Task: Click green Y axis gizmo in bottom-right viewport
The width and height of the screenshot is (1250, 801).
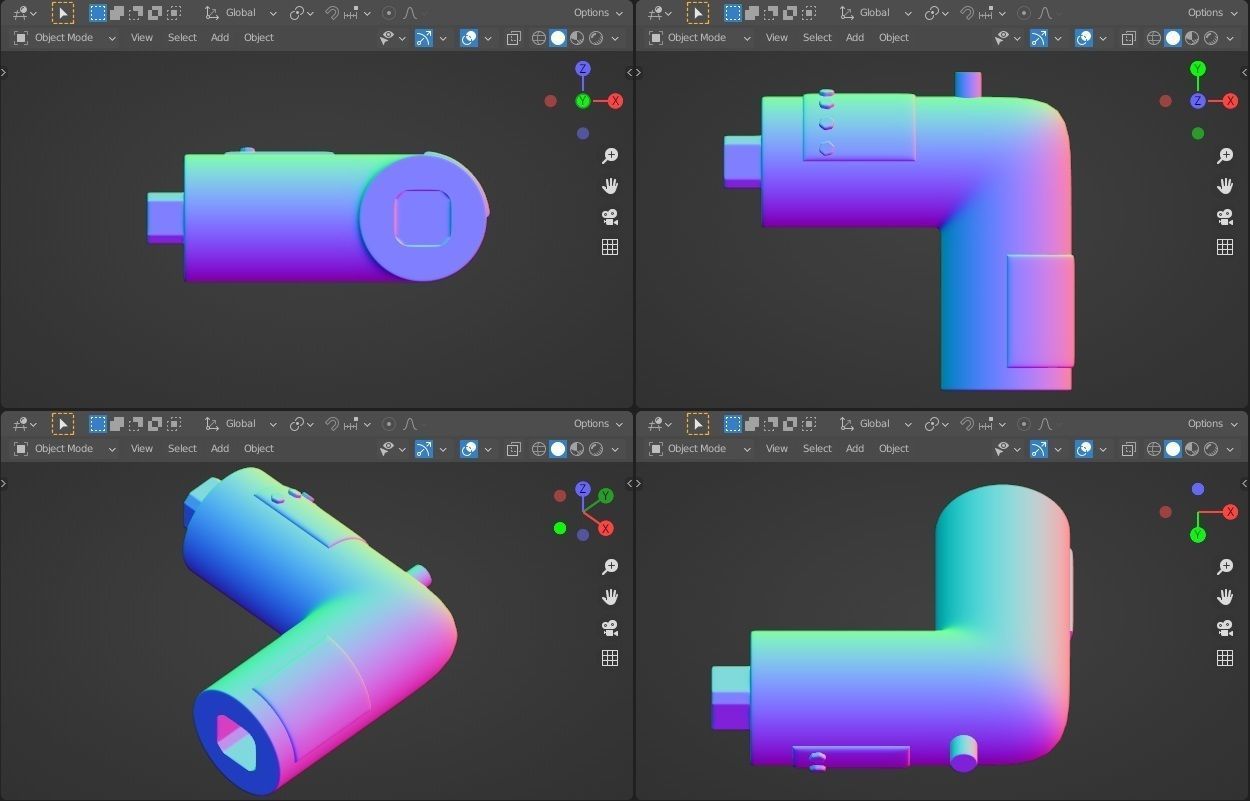Action: click(1198, 535)
